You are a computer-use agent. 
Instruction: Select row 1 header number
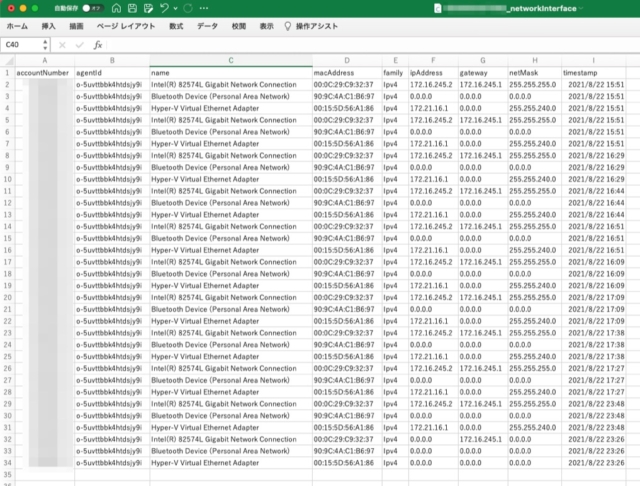[x=8, y=73]
